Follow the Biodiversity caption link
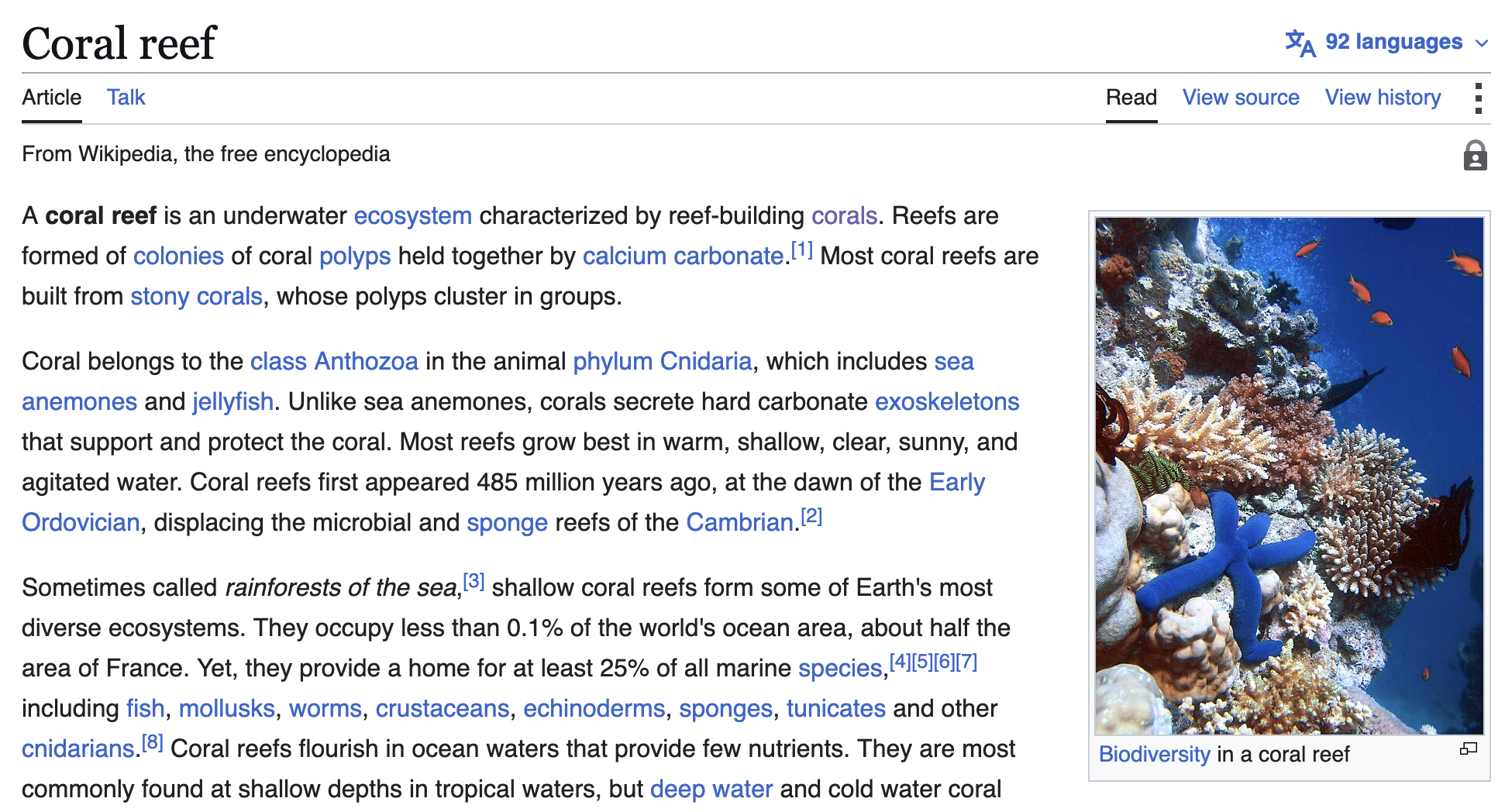The height and width of the screenshot is (812, 1505). click(x=1154, y=754)
